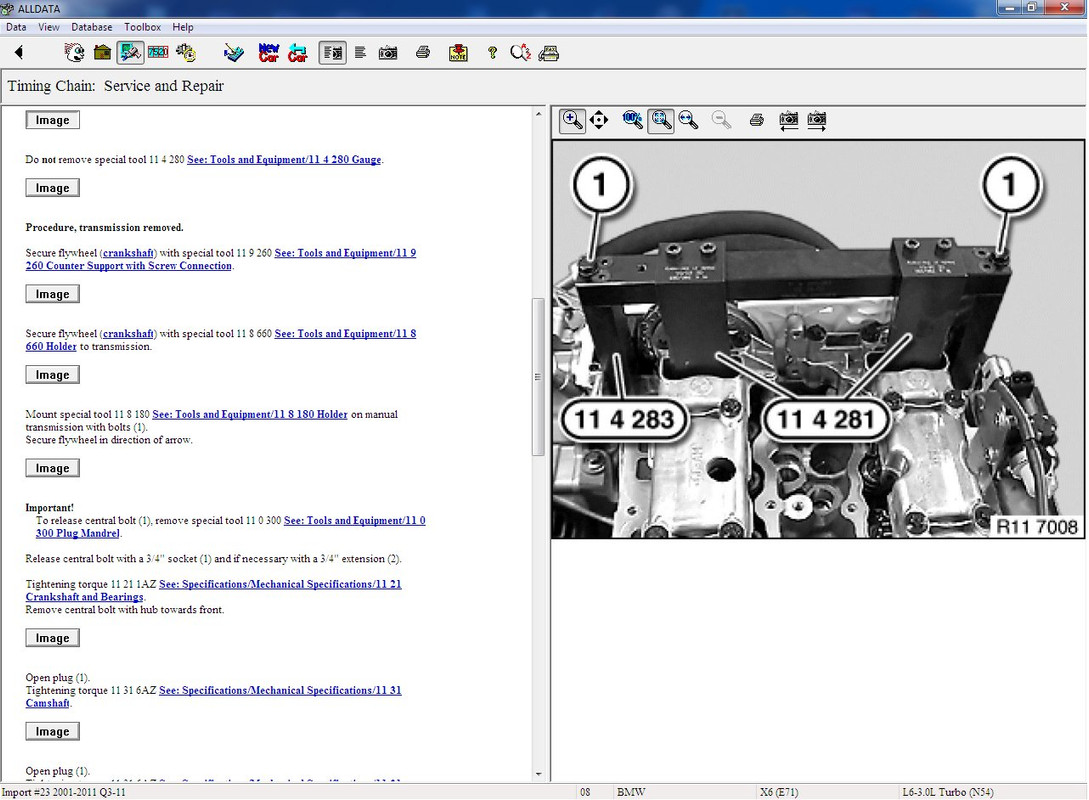This screenshot has width=1089, height=800.
Task: Click the repair information toolbar icon
Action: point(130,53)
